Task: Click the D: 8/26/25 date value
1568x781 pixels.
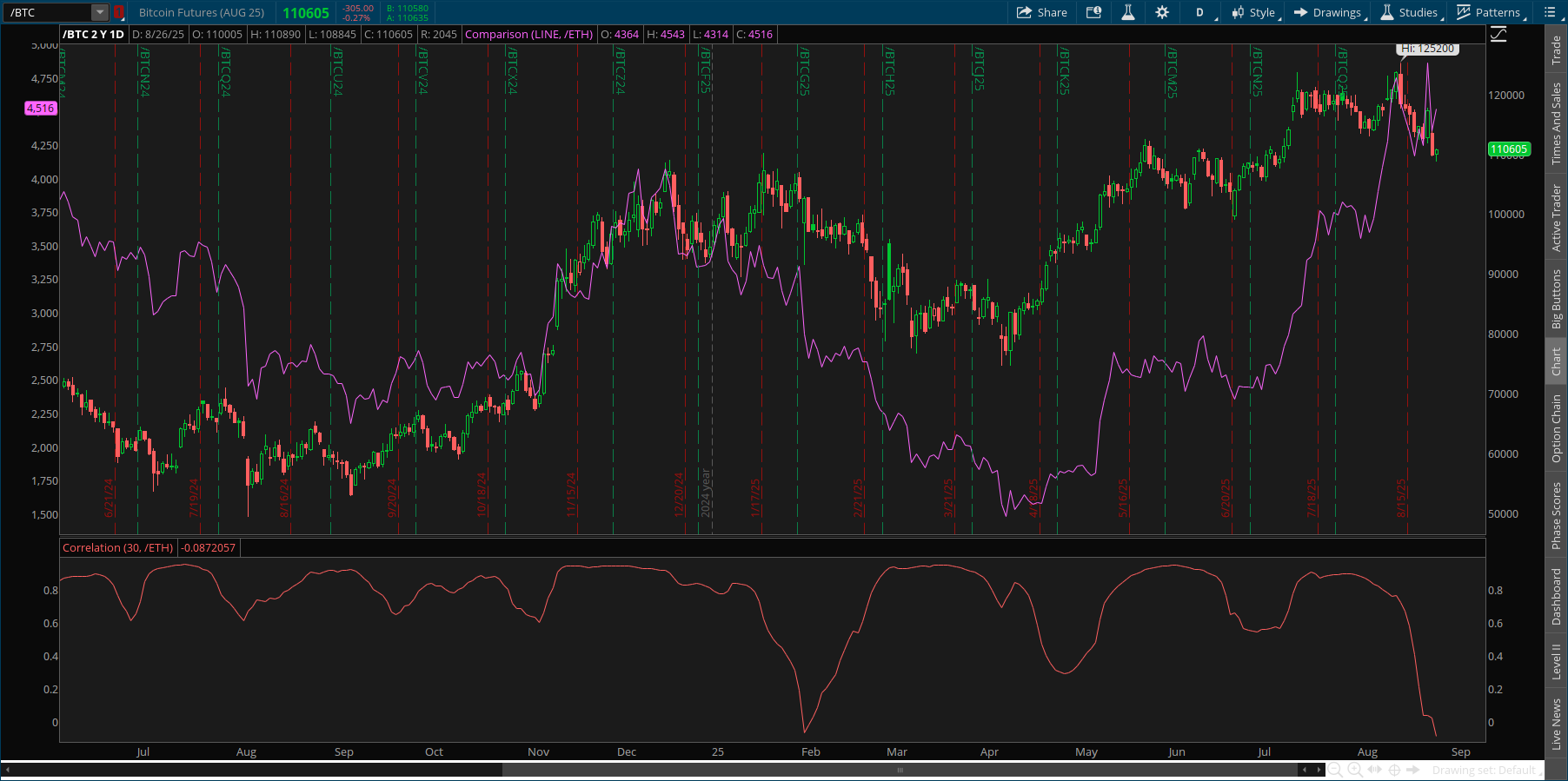Action: tap(158, 34)
